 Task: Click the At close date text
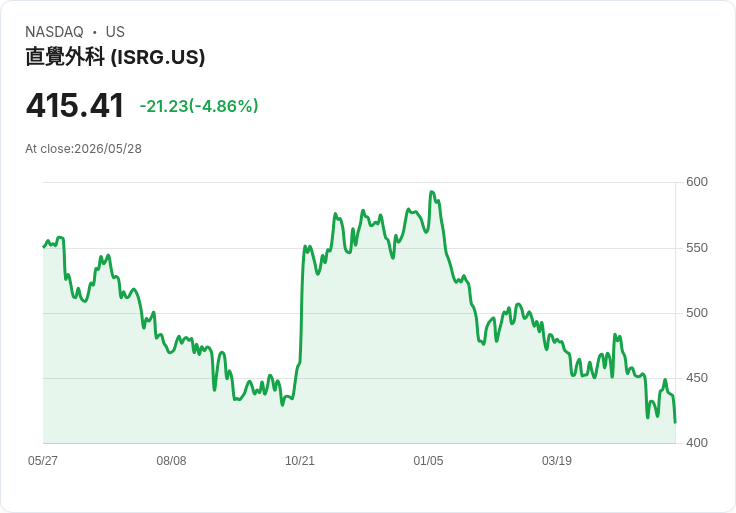coord(83,149)
